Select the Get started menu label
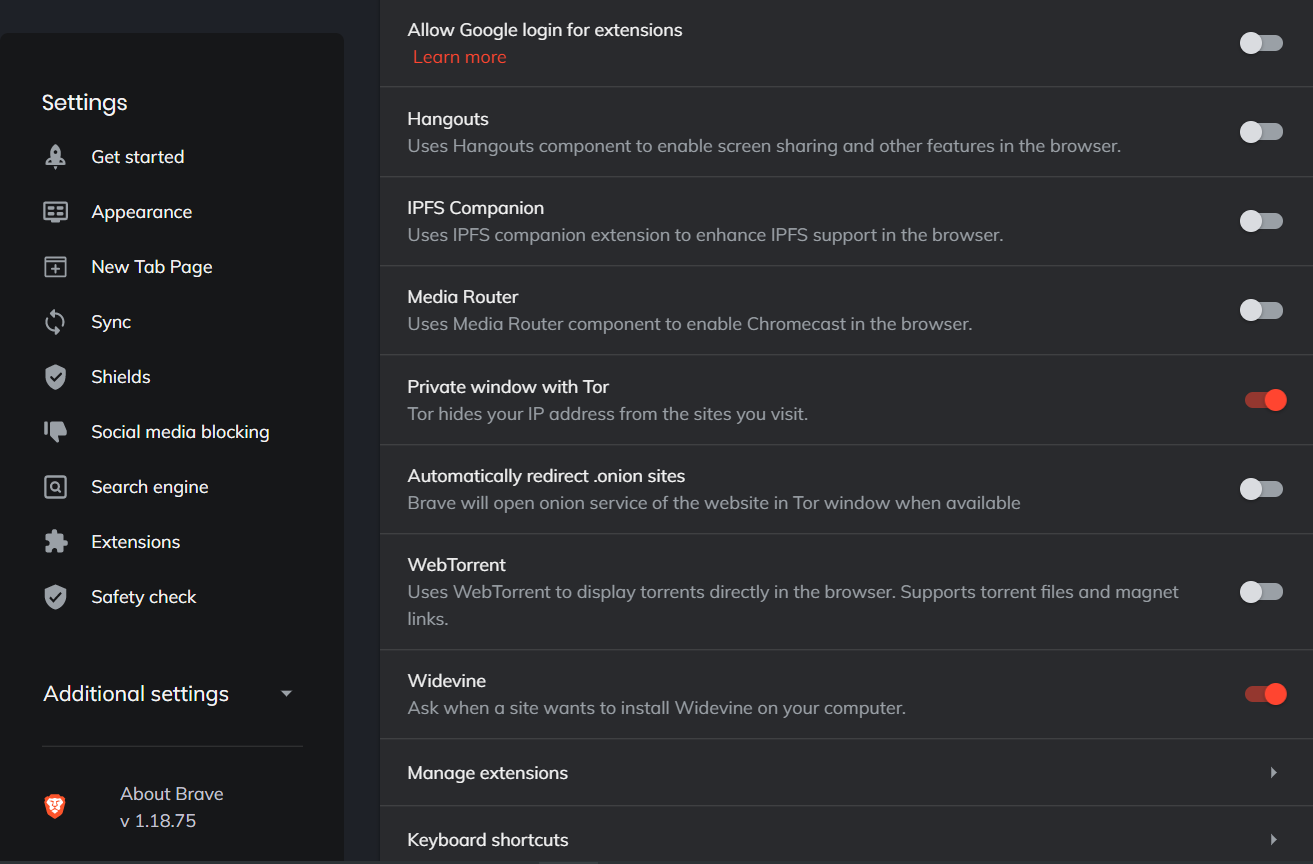 (x=137, y=157)
